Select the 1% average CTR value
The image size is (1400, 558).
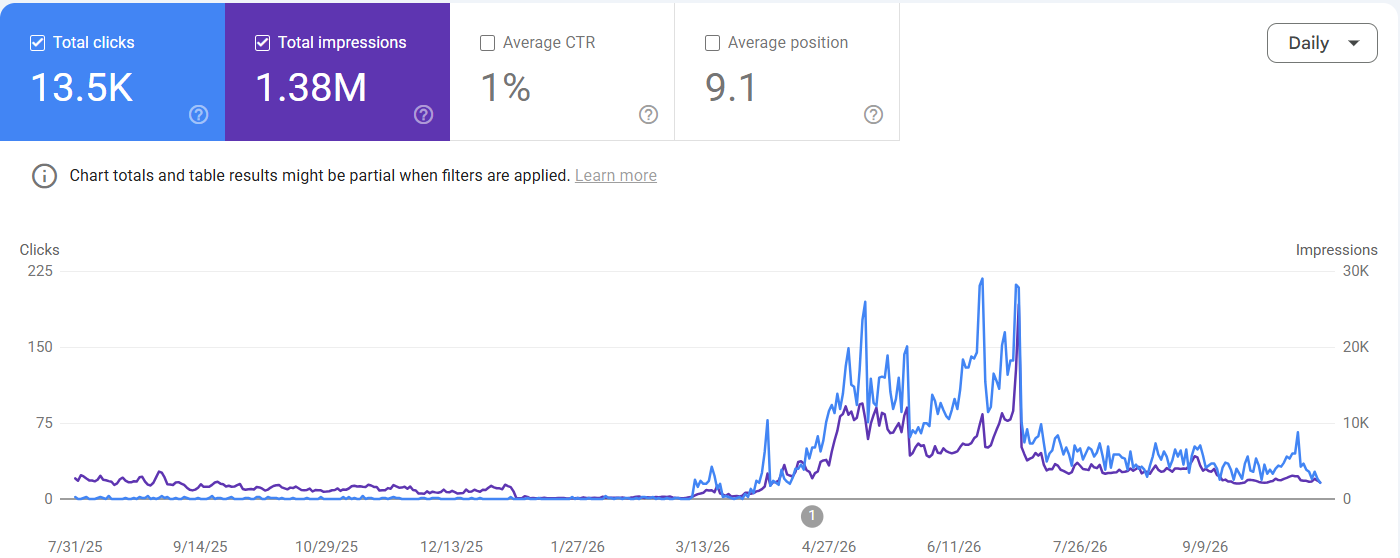[x=505, y=88]
